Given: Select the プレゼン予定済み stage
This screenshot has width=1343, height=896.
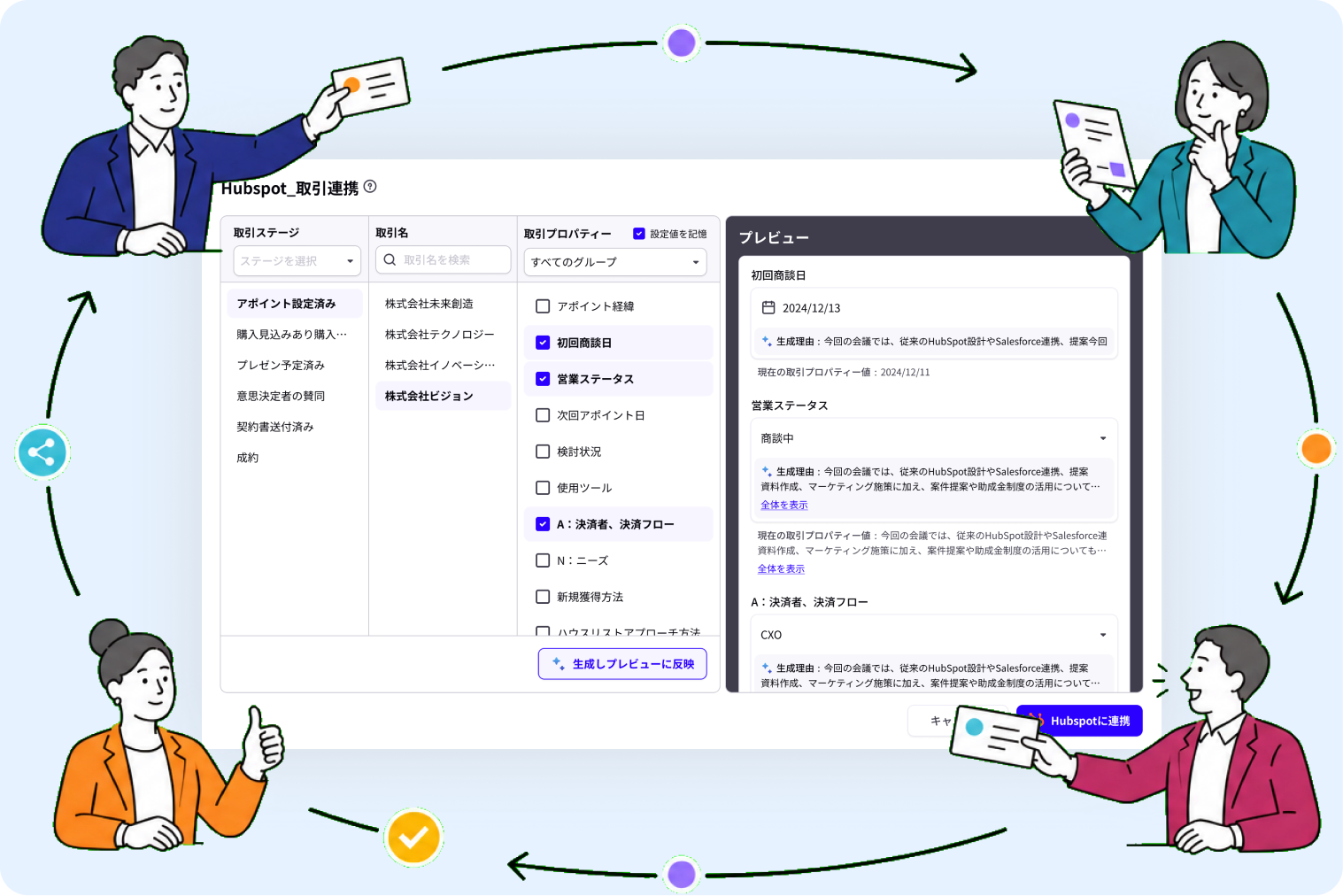Looking at the screenshot, I should (x=295, y=365).
